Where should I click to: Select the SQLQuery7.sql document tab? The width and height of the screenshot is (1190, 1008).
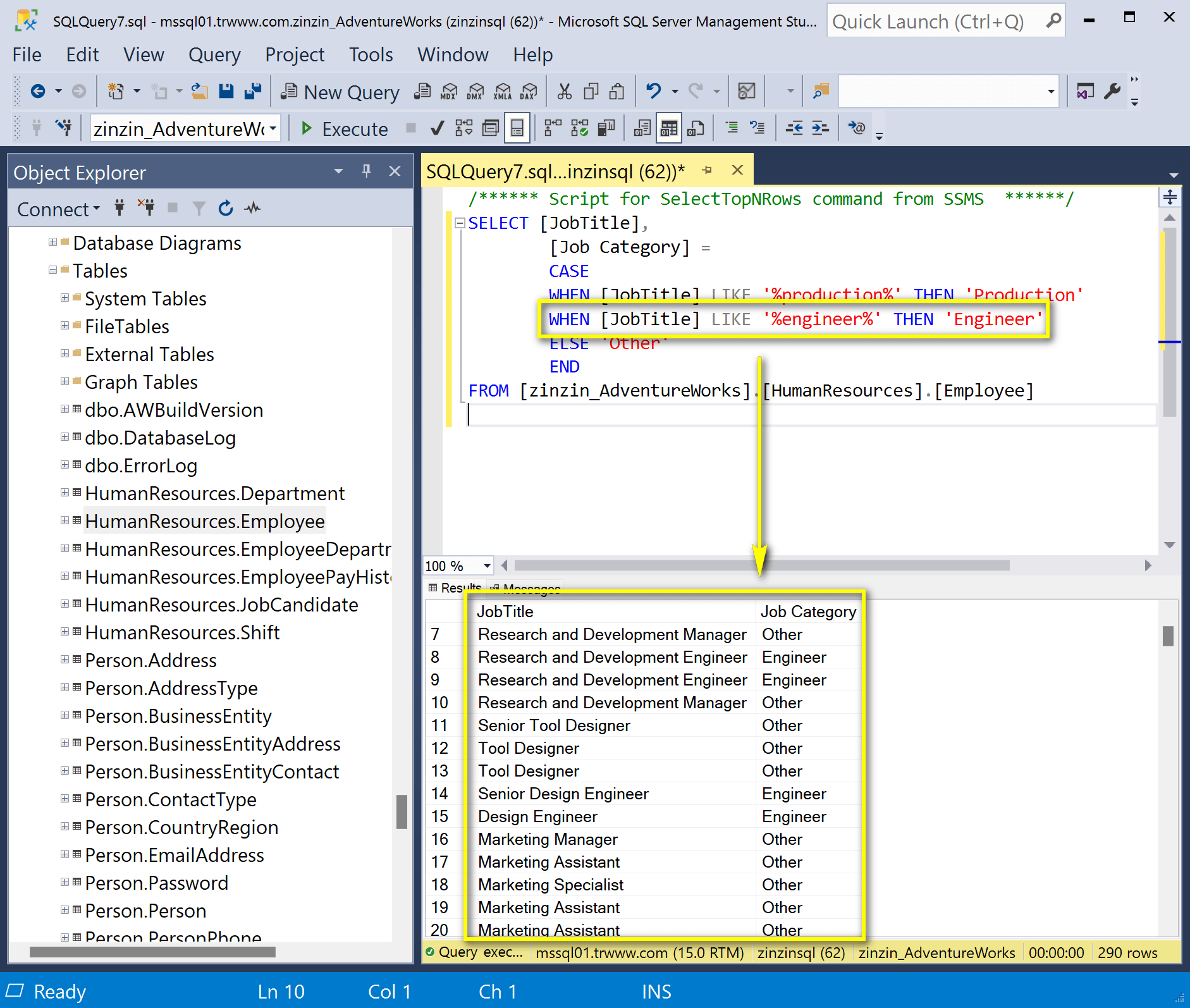[555, 171]
